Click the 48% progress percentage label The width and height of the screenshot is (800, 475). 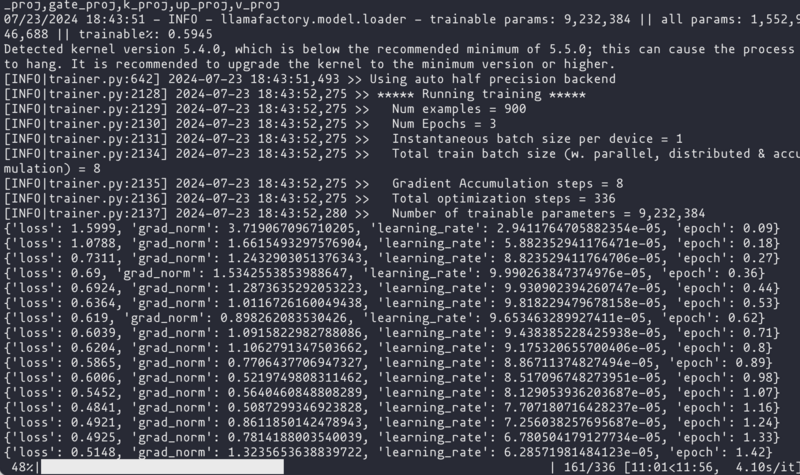21,467
